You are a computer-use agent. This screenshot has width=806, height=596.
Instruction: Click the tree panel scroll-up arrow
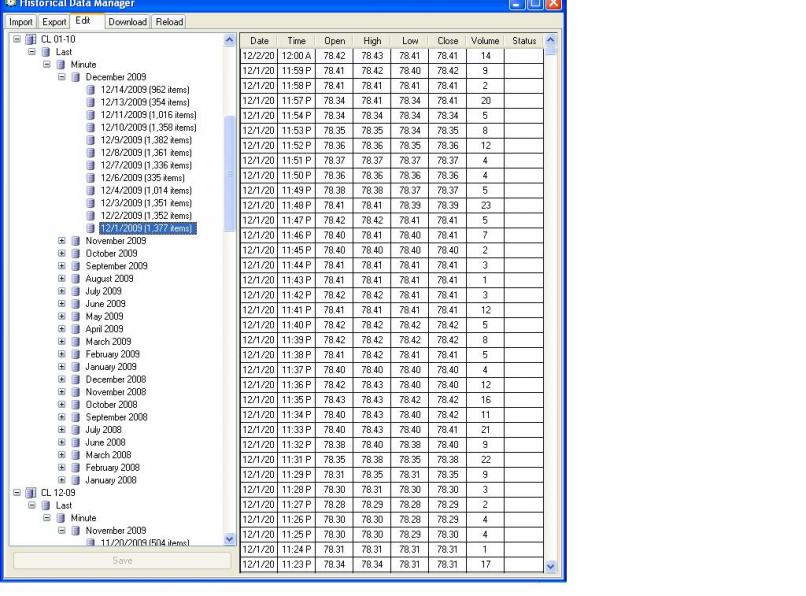230,40
